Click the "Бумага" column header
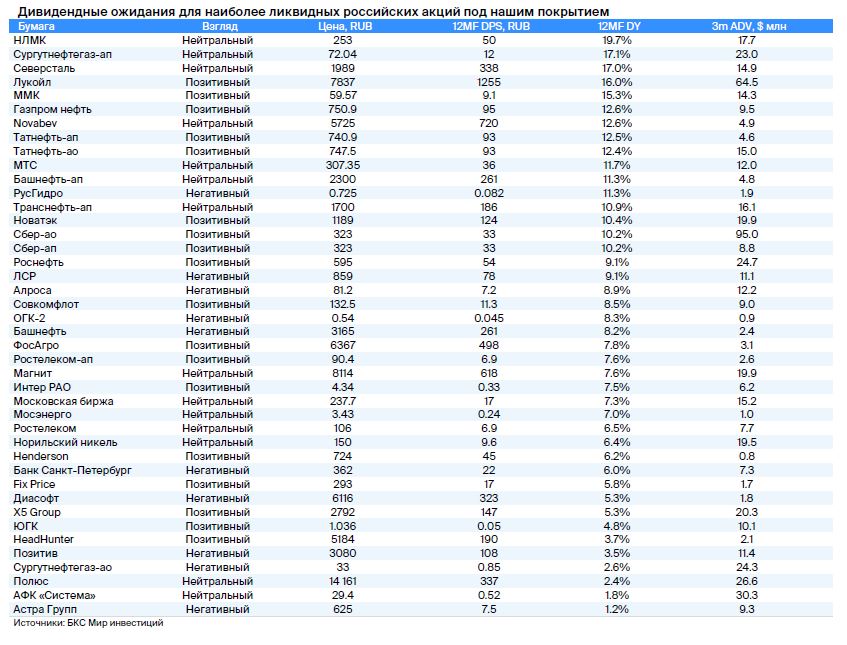The height and width of the screenshot is (645, 847). click(36, 26)
